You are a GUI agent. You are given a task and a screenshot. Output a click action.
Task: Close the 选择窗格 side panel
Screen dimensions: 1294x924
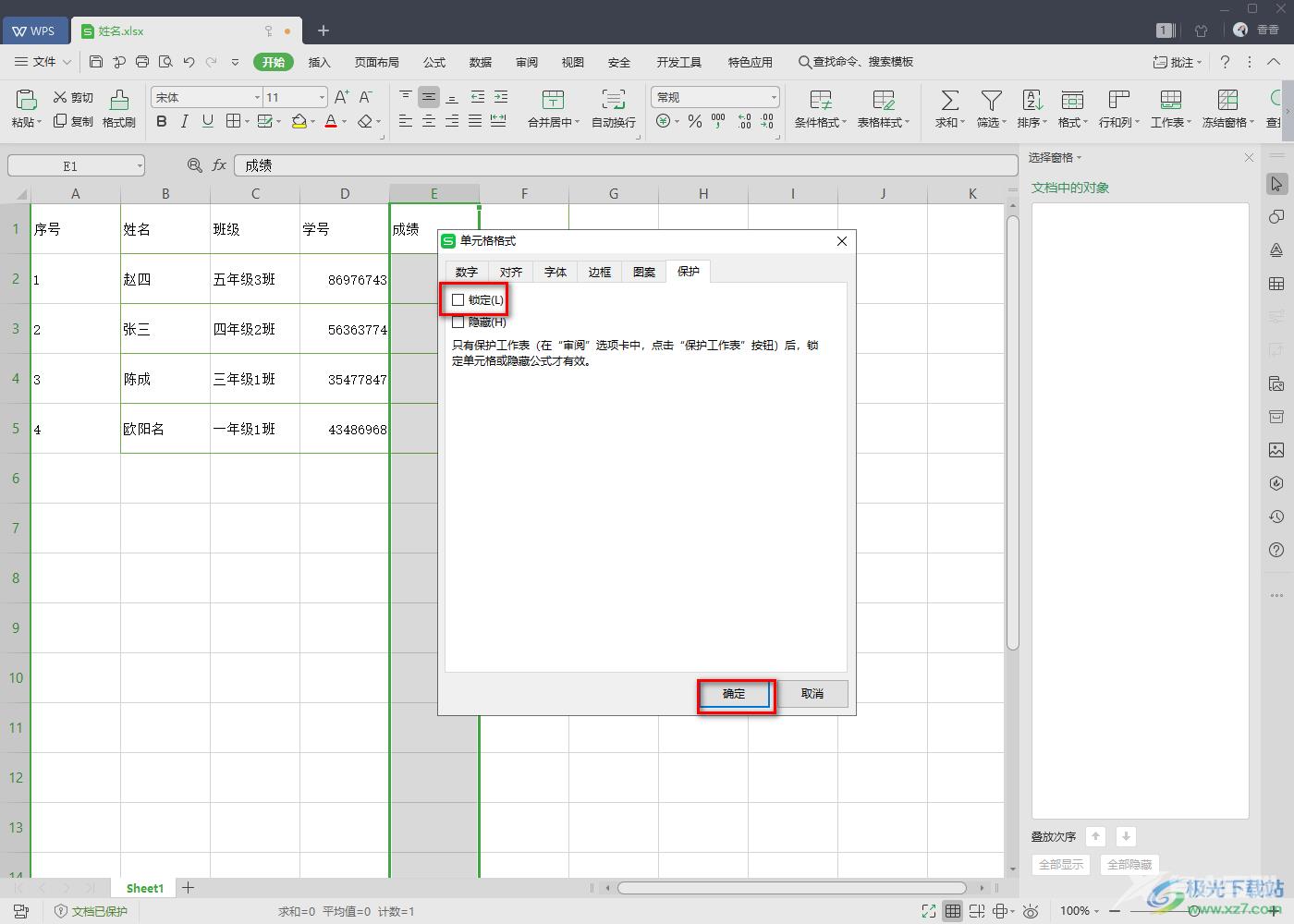point(1250,158)
